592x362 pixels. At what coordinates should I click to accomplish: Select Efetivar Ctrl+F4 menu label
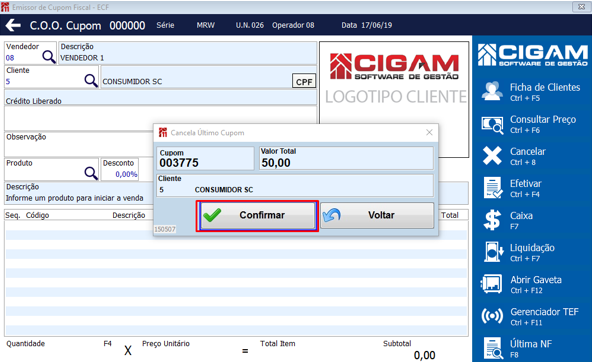tap(526, 188)
